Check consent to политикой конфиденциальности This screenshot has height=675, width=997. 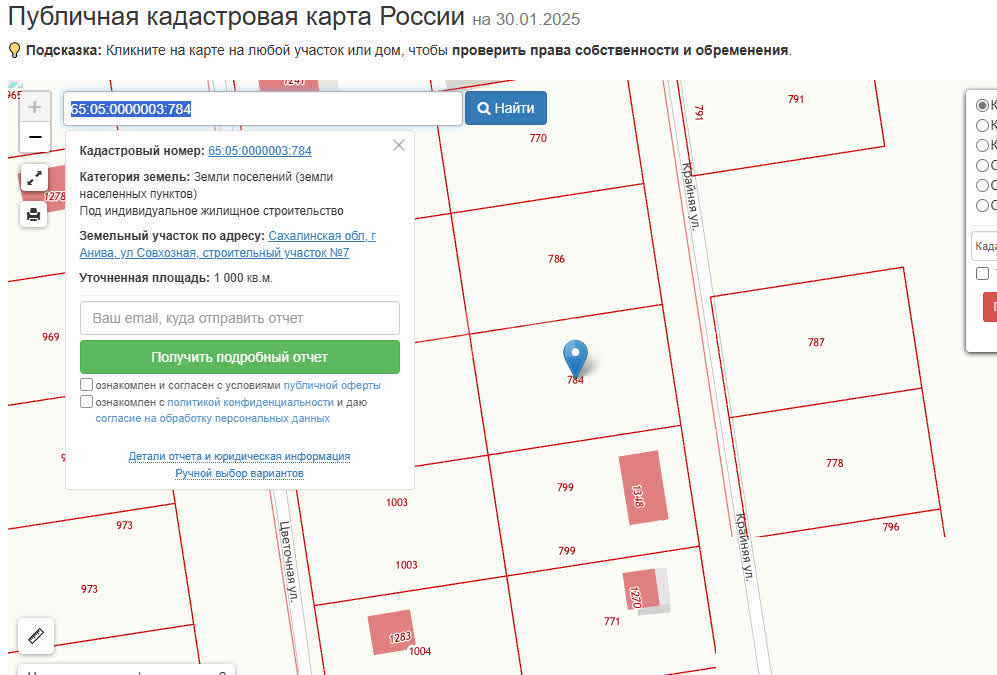point(85,402)
